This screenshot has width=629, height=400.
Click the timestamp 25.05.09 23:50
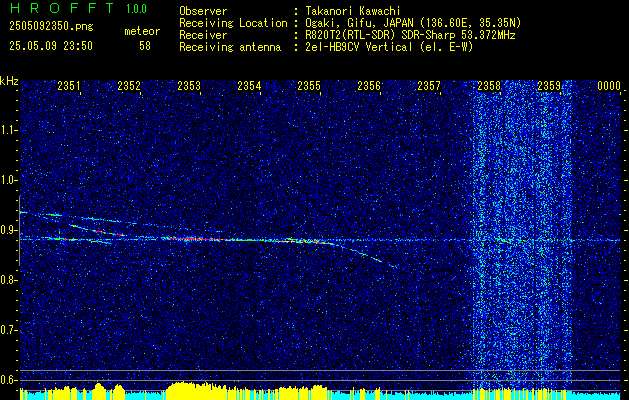click(51, 46)
